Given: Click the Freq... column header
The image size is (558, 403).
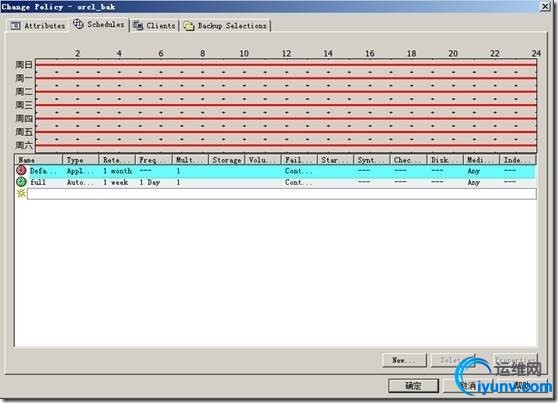Looking at the screenshot, I should (x=154, y=160).
